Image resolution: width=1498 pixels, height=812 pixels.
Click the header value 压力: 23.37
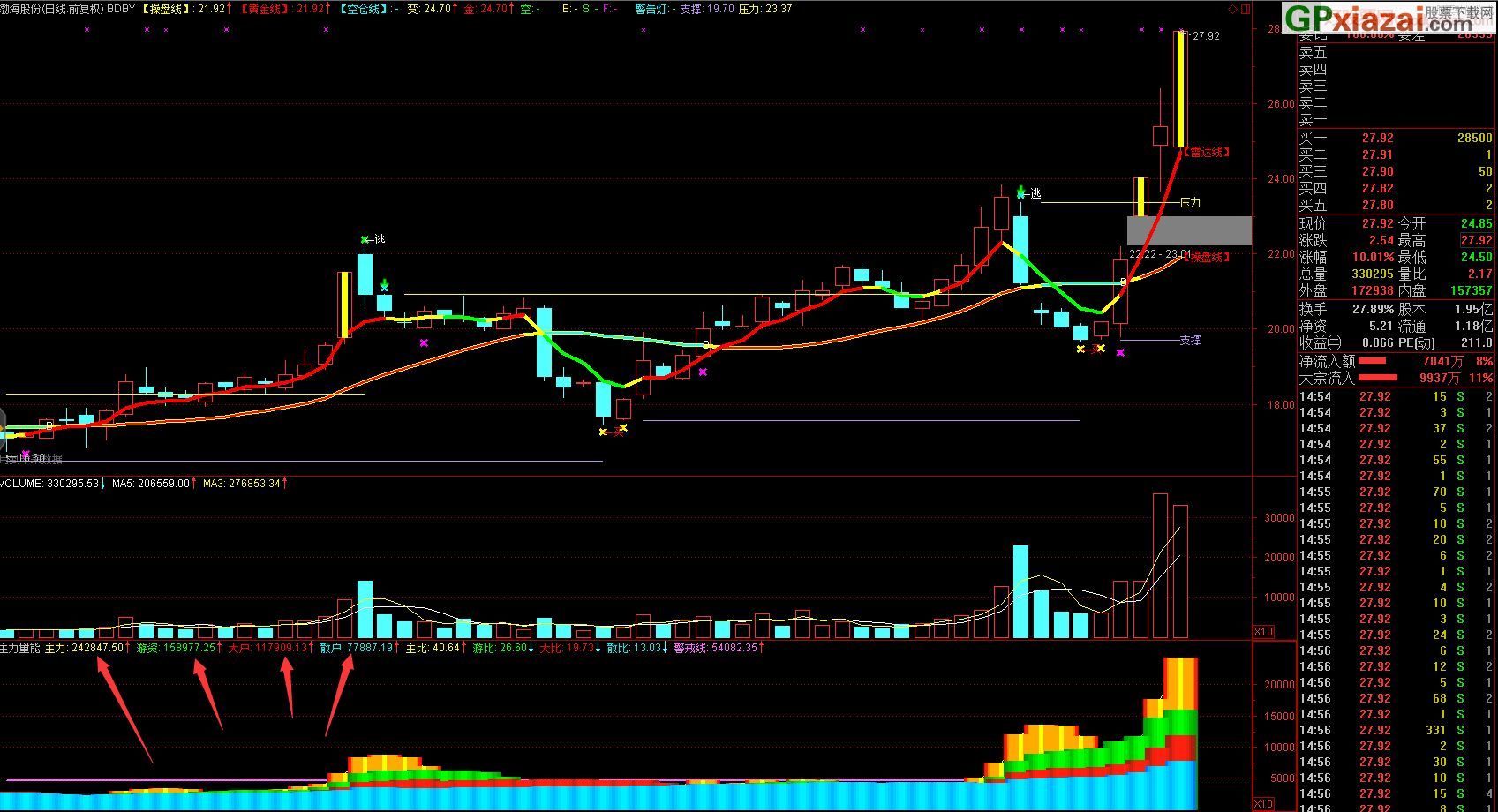tap(764, 8)
